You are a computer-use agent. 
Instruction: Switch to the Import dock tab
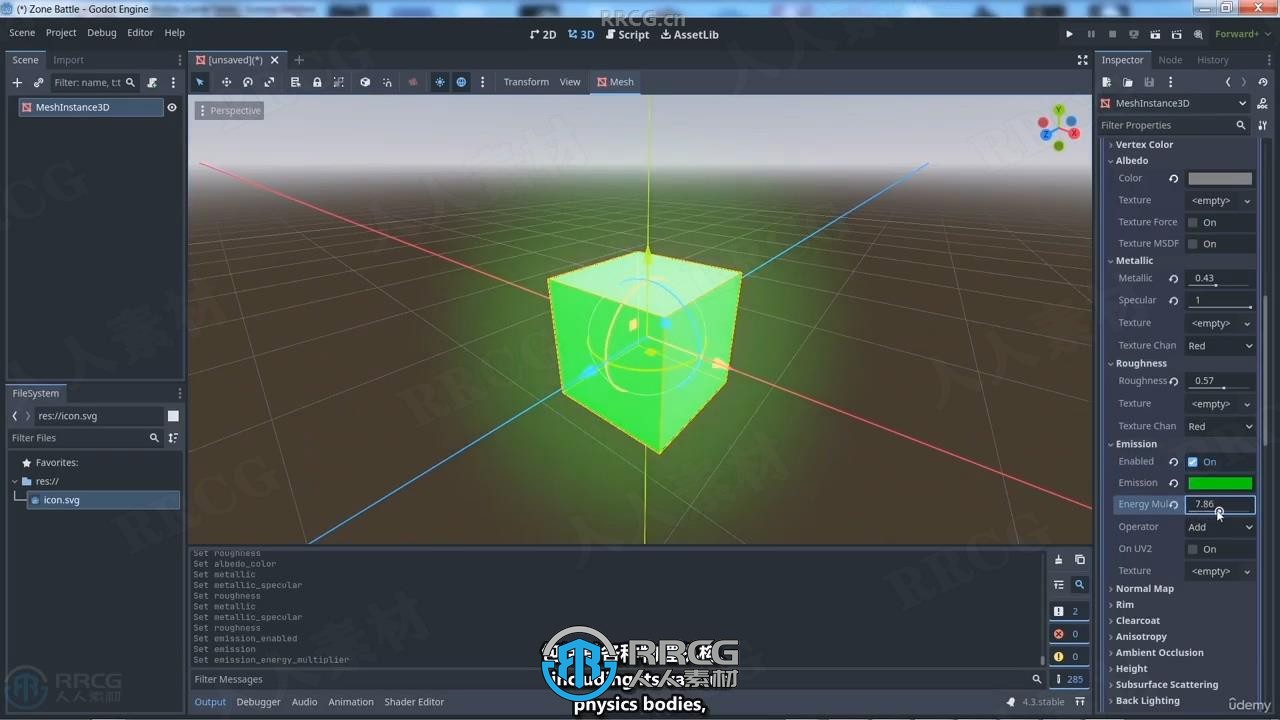tap(69, 60)
